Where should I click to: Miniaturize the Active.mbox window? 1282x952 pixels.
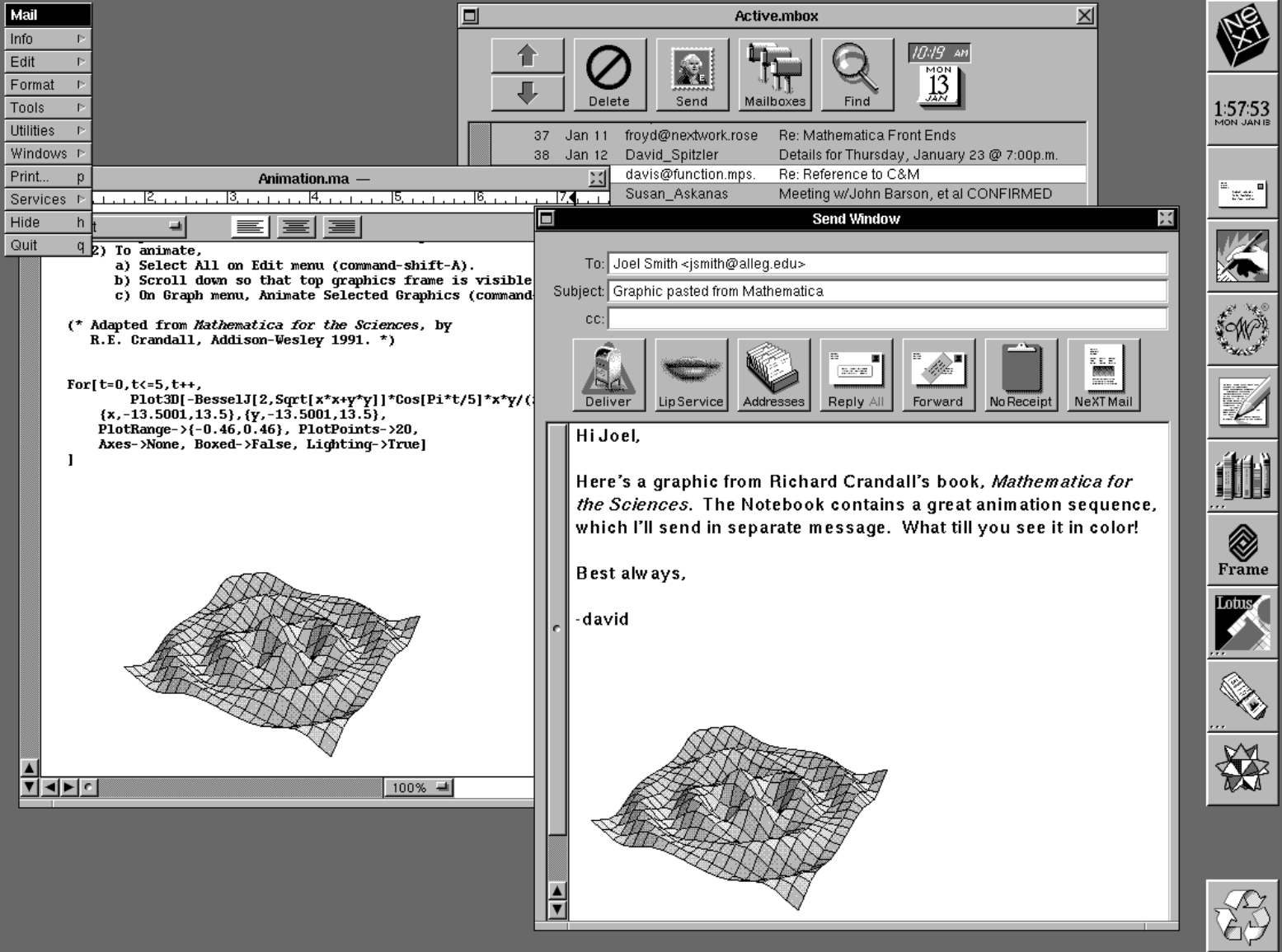pos(470,16)
